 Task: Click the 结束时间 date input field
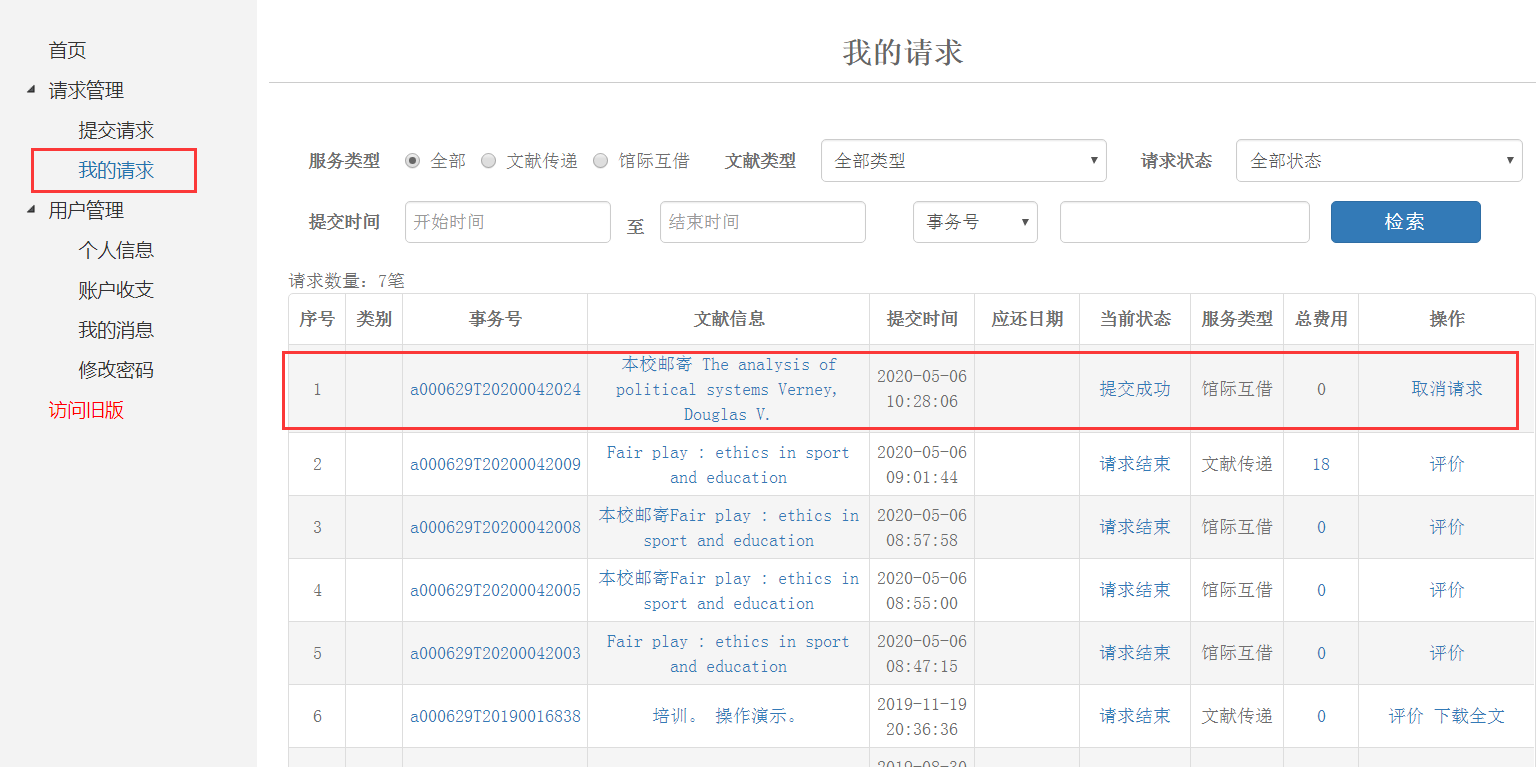762,222
